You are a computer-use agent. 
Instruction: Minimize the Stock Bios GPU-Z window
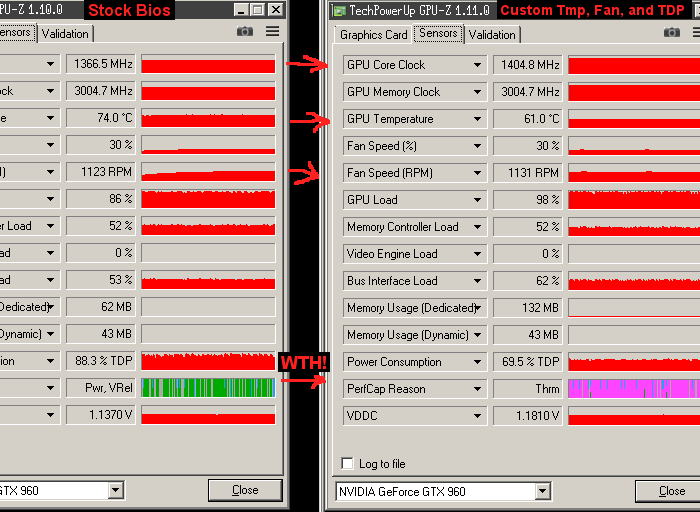click(x=242, y=9)
